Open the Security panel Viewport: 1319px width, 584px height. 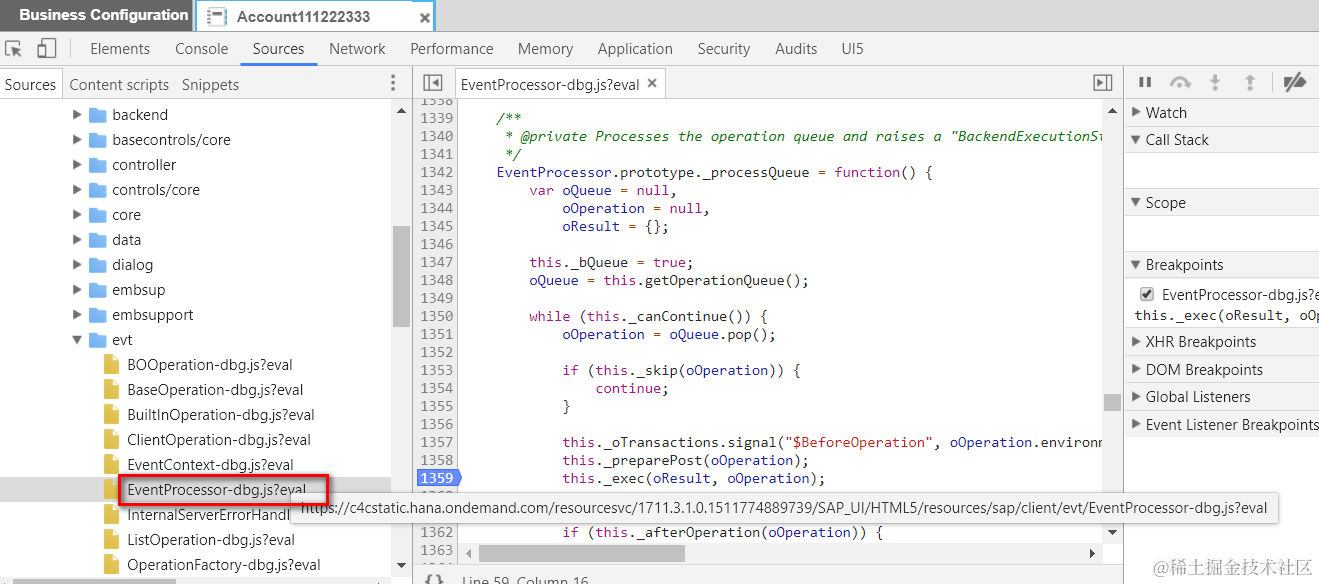[724, 48]
